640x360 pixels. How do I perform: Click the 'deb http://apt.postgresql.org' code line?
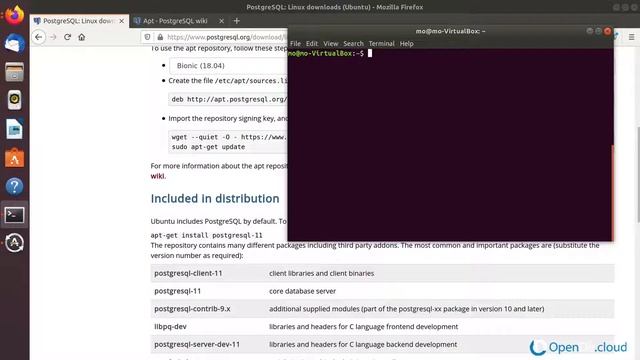pos(229,99)
